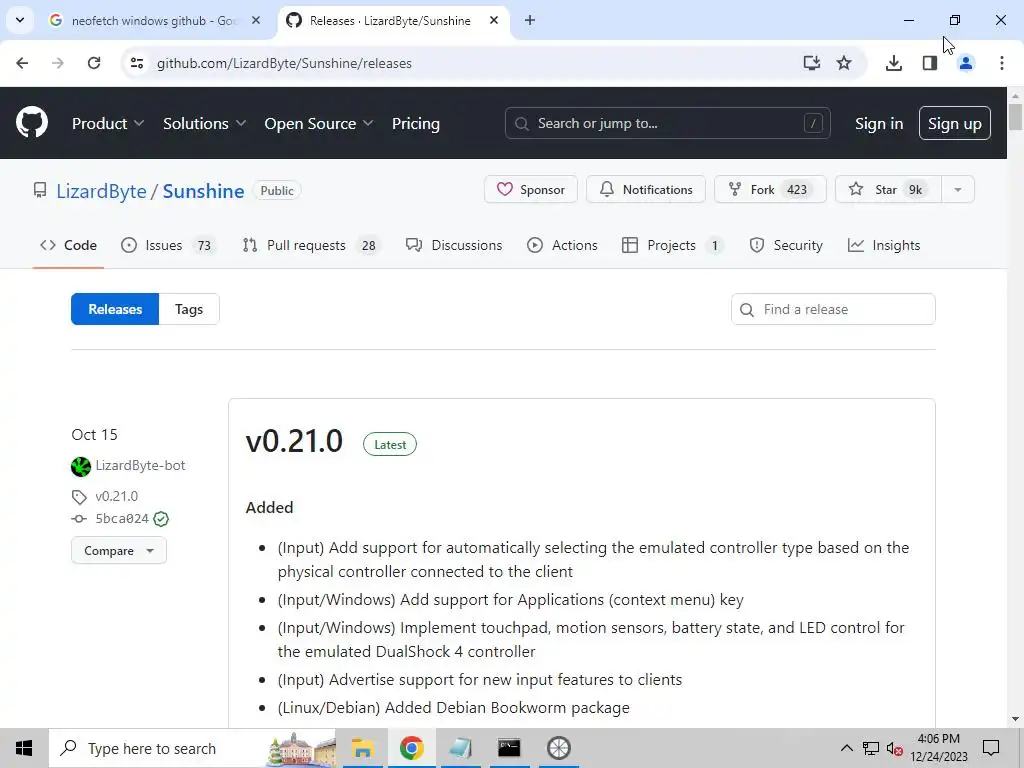Open Windows Start menu
This screenshot has width=1024, height=768.
pyautogui.click(x=24, y=748)
